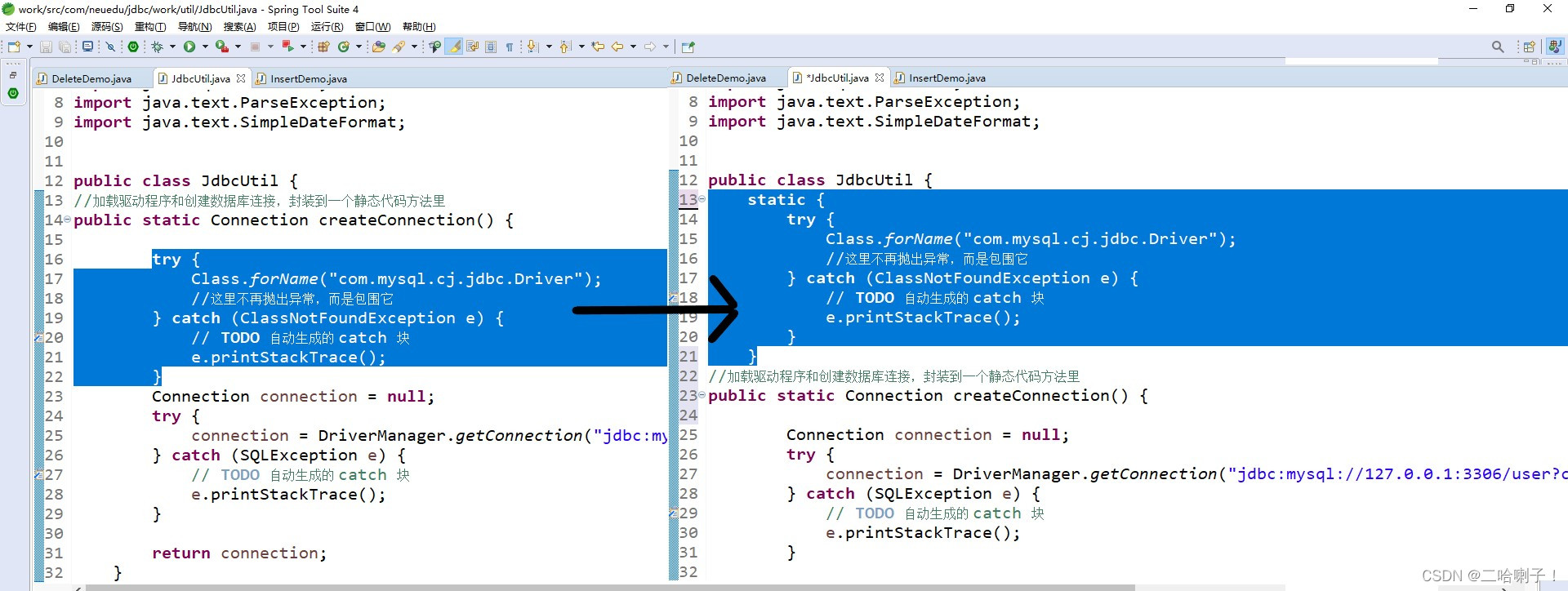This screenshot has width=1568, height=591.
Task: Expand the Relaunch dropdown arrow
Action: (303, 47)
